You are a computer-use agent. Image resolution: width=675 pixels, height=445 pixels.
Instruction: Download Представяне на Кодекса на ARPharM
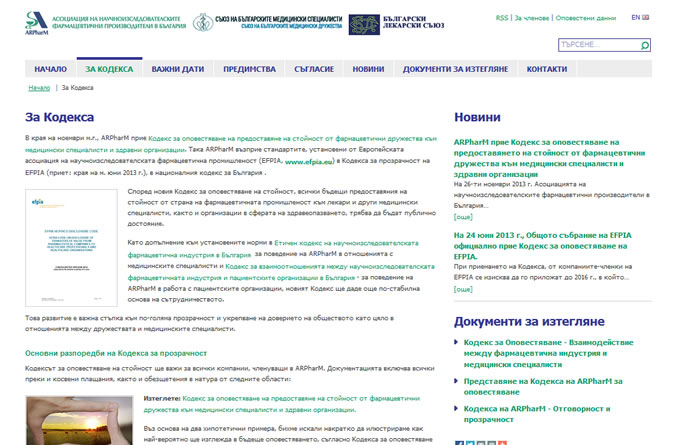543,386
